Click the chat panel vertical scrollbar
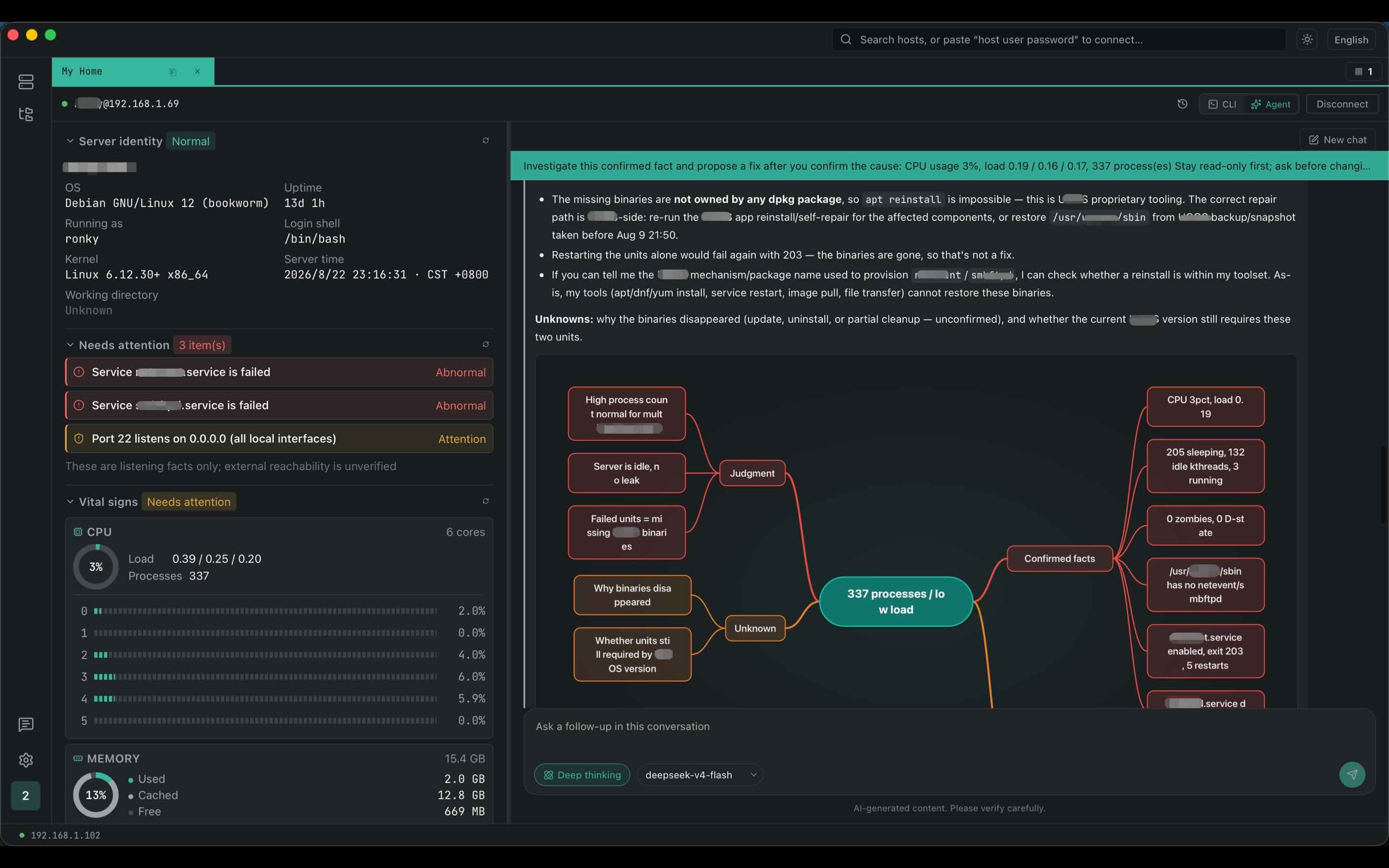This screenshot has width=1389, height=868. click(1383, 485)
